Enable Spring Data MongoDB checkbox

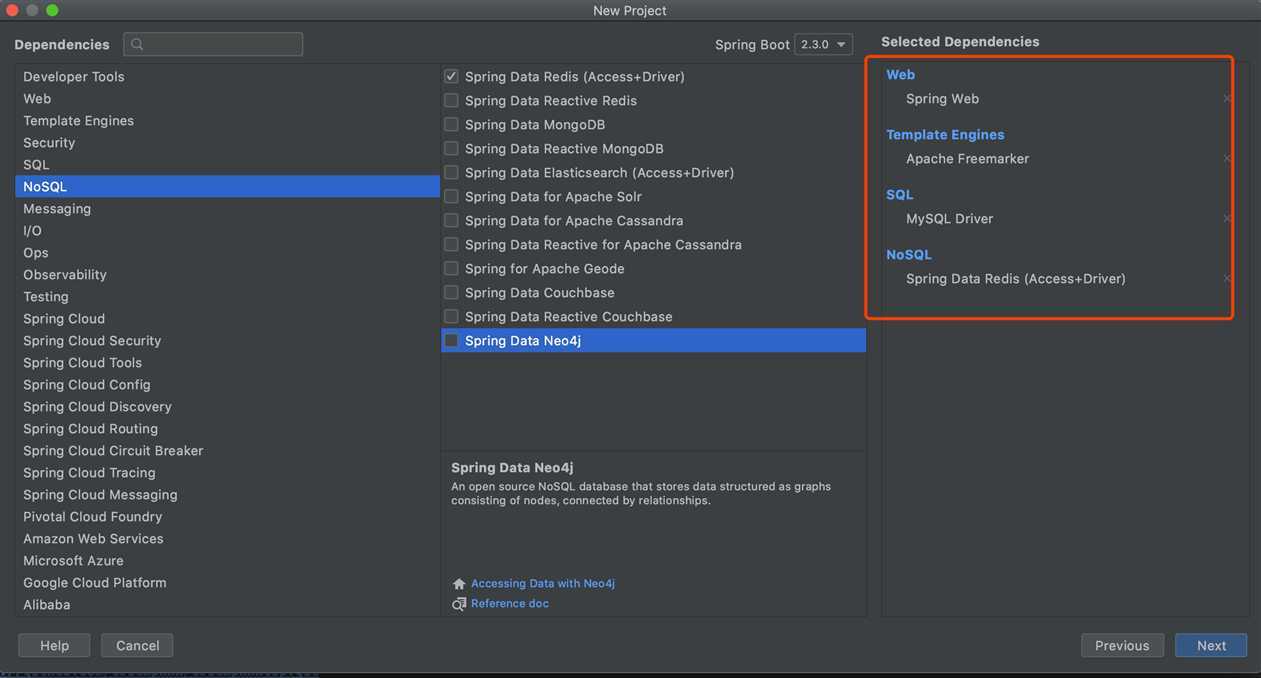pyautogui.click(x=451, y=124)
